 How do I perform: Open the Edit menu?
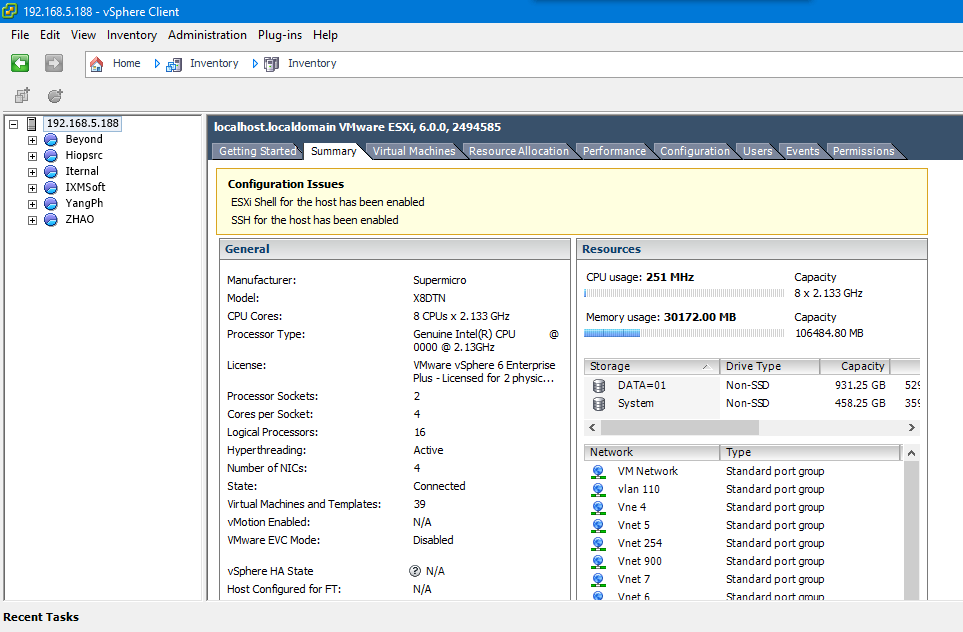(50, 35)
